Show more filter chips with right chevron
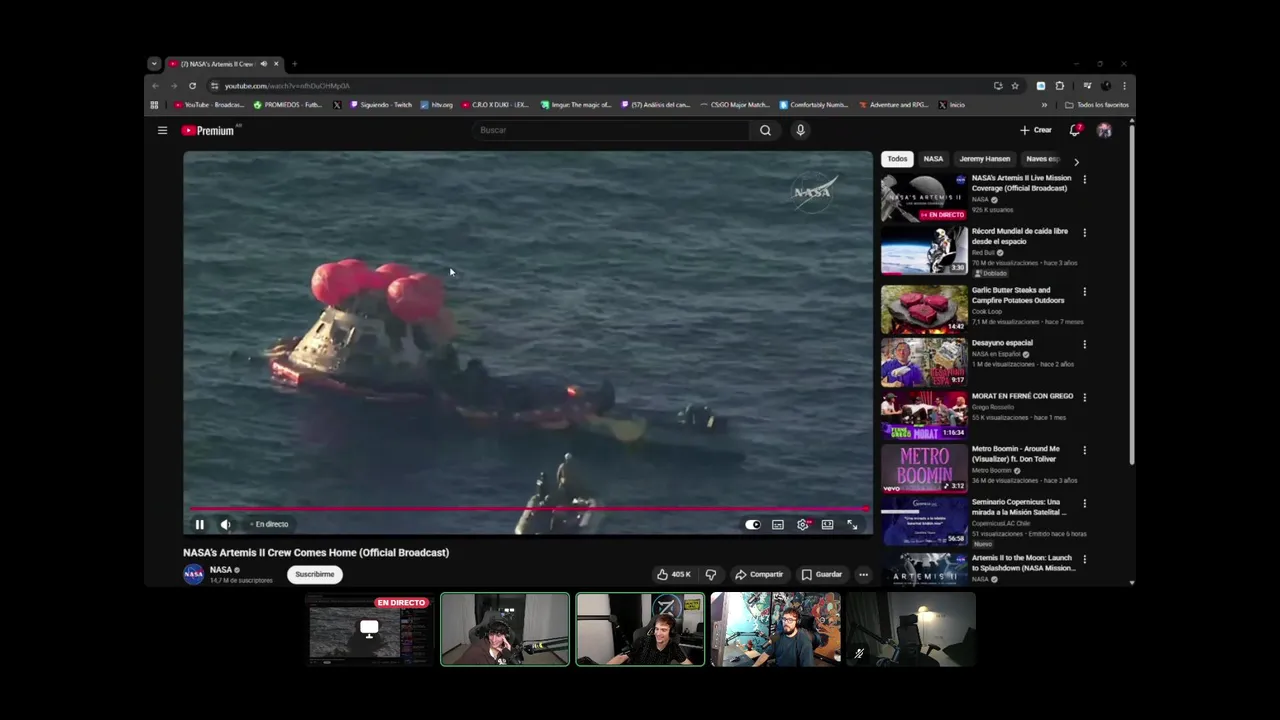Viewport: 1280px width, 720px height. [x=1076, y=161]
